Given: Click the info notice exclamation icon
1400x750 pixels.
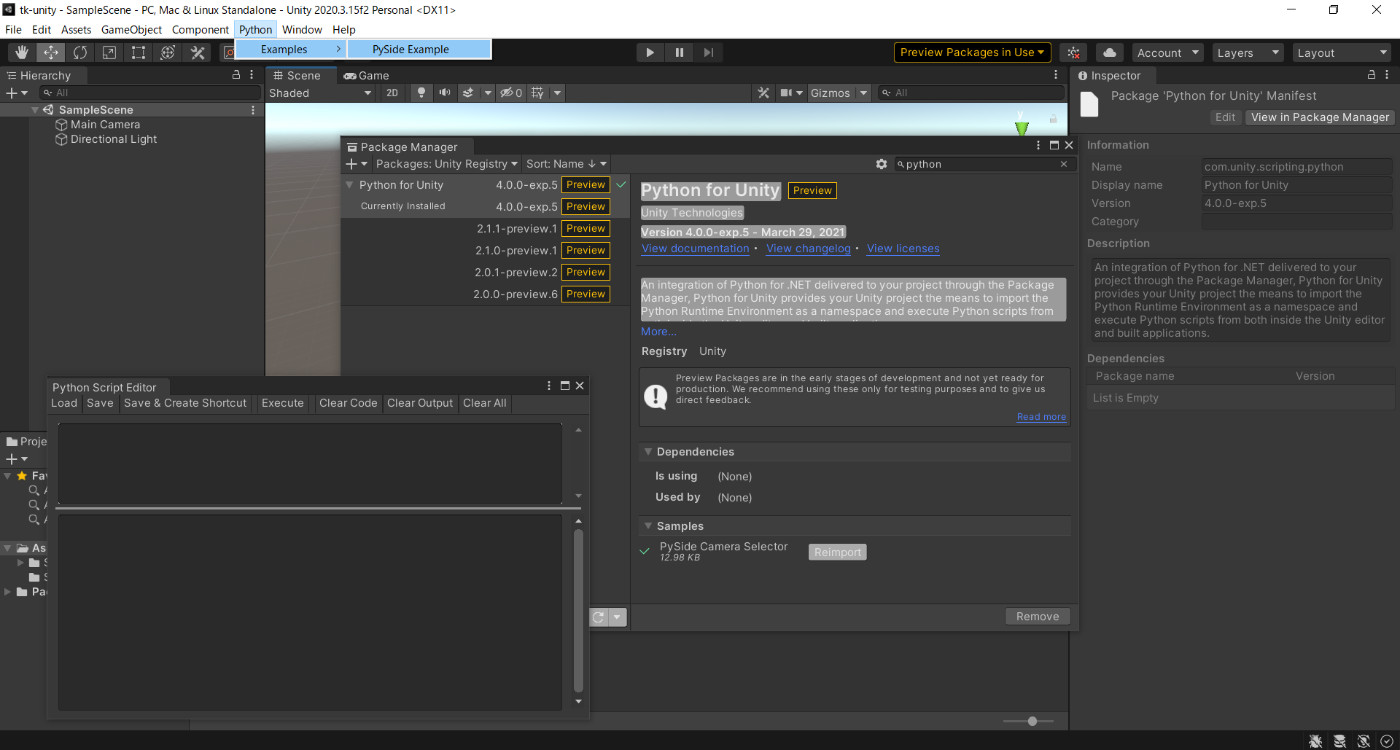Looking at the screenshot, I should click(656, 397).
